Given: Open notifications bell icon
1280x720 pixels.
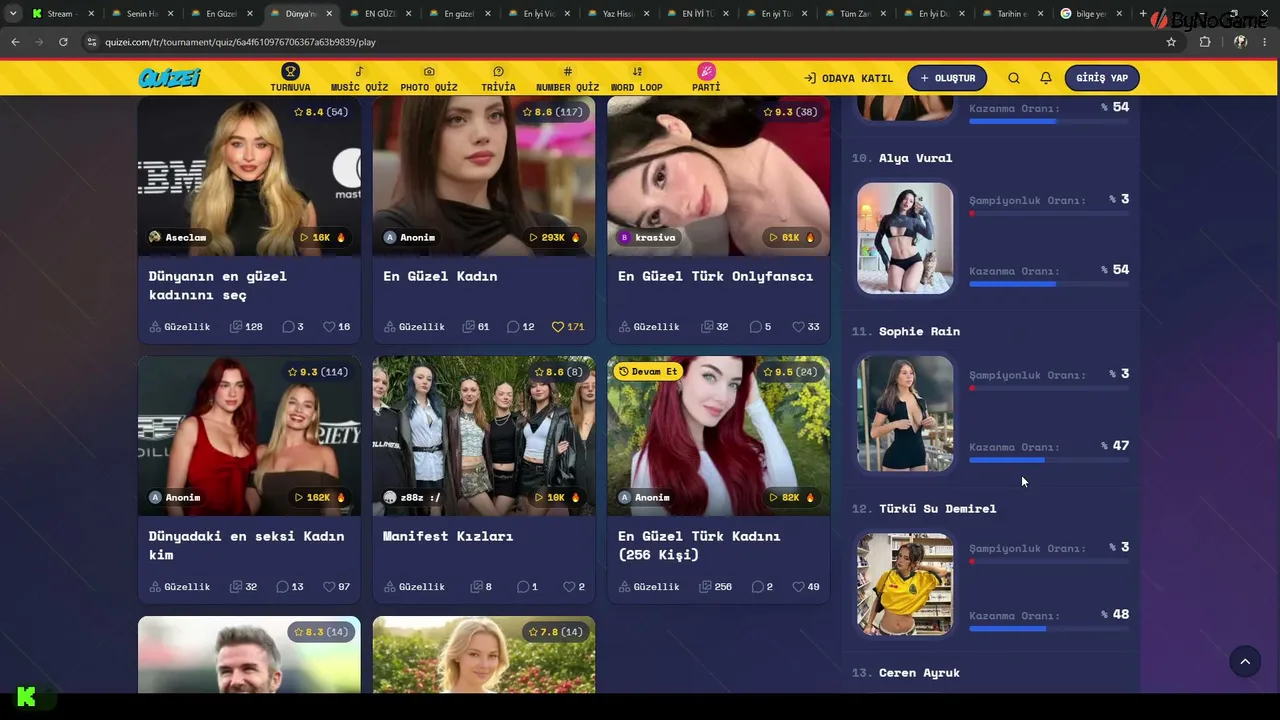Looking at the screenshot, I should pos(1046,78).
